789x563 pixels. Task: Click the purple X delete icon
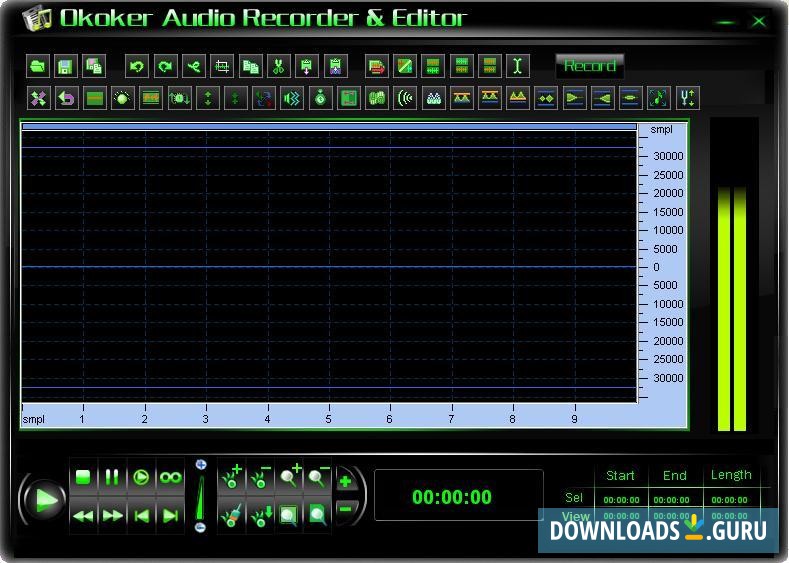pyautogui.click(x=39, y=98)
